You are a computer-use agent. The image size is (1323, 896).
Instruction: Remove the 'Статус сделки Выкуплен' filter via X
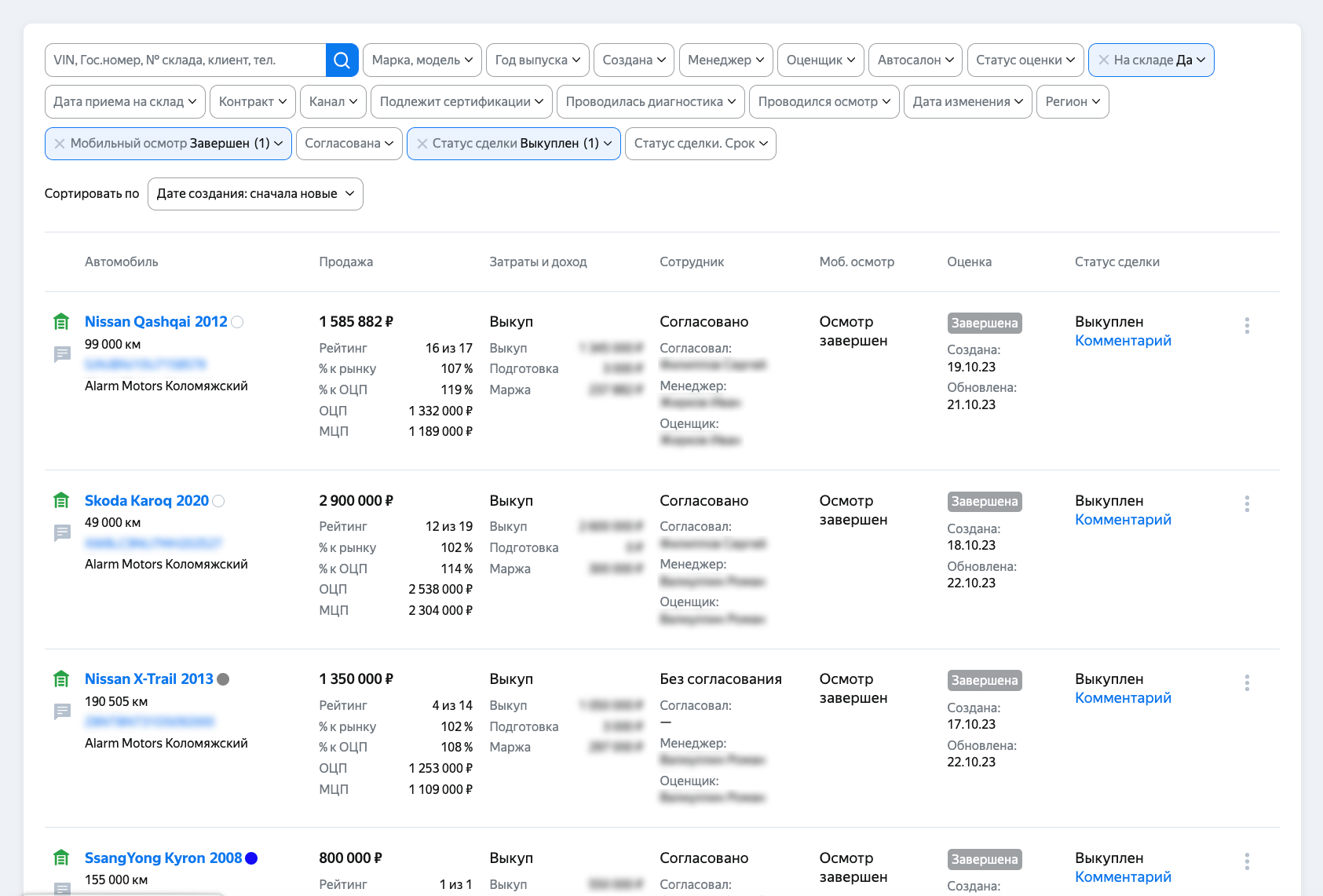(x=422, y=144)
